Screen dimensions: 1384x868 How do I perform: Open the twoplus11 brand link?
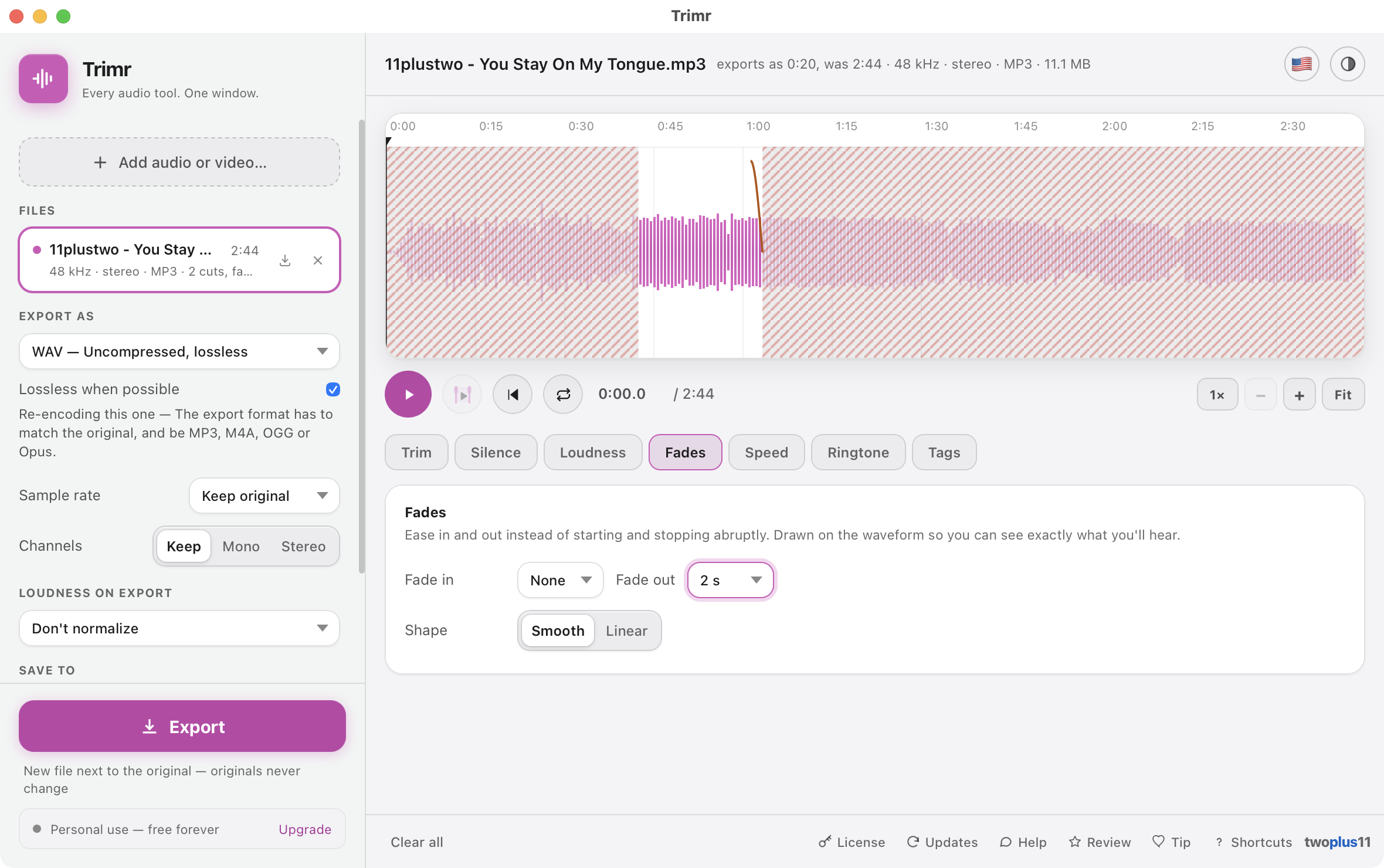[x=1337, y=842]
